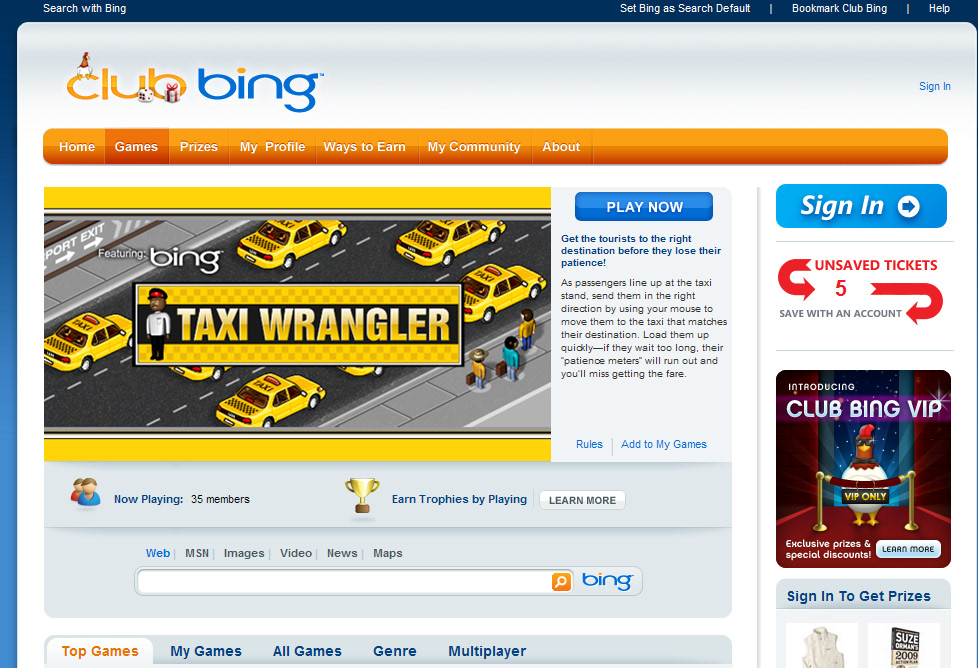This screenshot has height=668, width=978.
Task: Switch to the My Games tab
Action: click(x=206, y=651)
